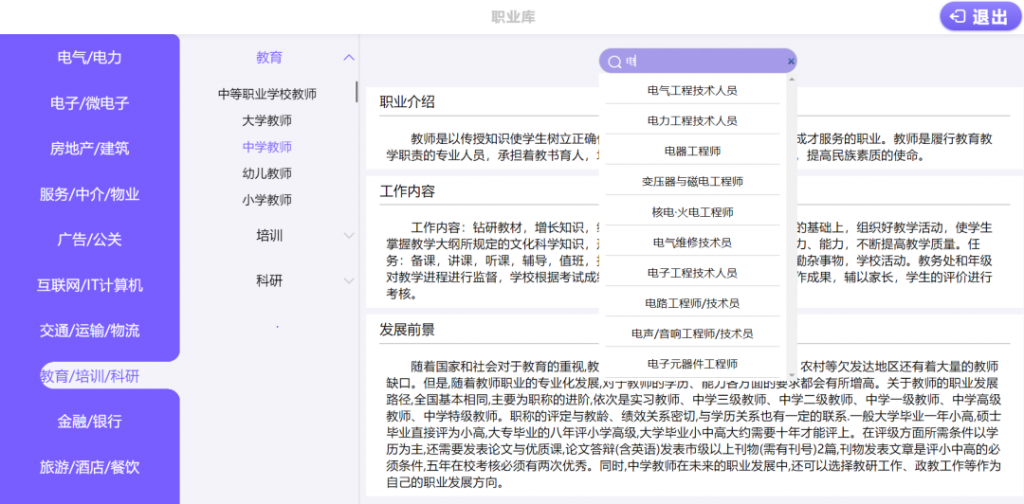Expand the 培训 section chevron
The image size is (1024, 504).
(349, 235)
